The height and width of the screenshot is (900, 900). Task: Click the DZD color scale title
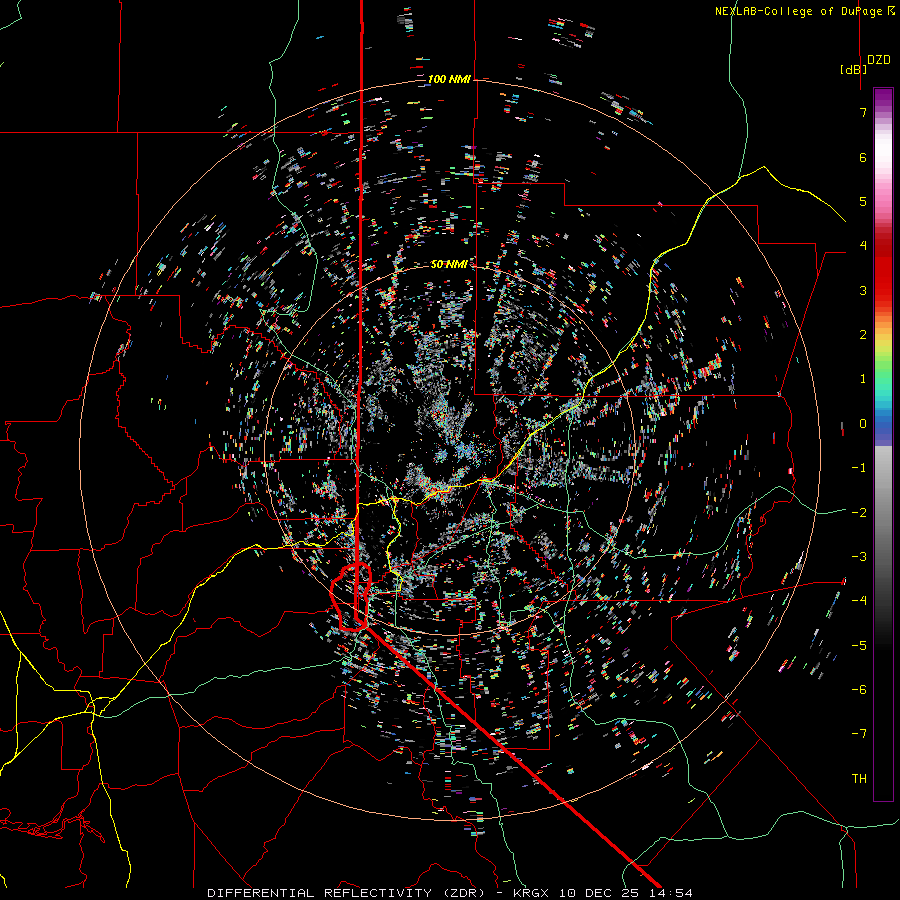click(x=879, y=60)
